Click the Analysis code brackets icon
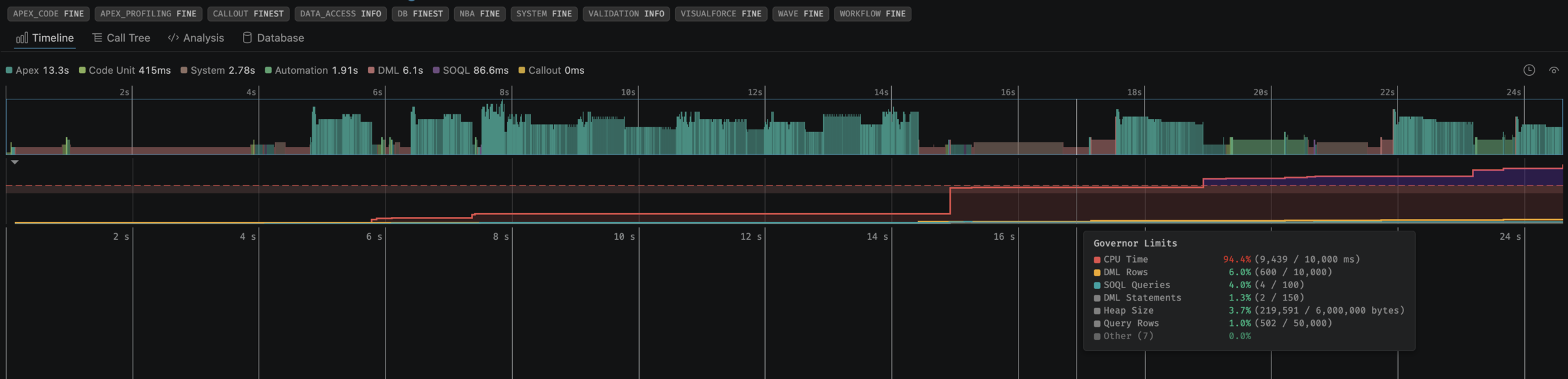This screenshot has height=379, width=1568. pyautogui.click(x=173, y=38)
